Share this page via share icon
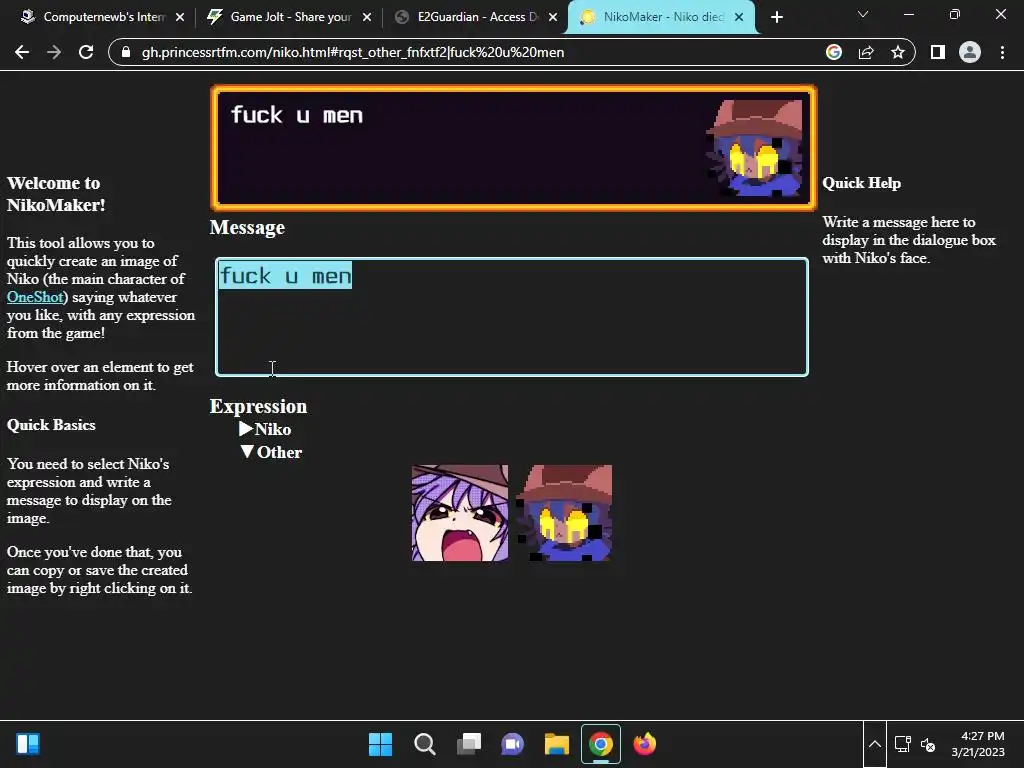Viewport: 1024px width, 768px height. point(866,52)
